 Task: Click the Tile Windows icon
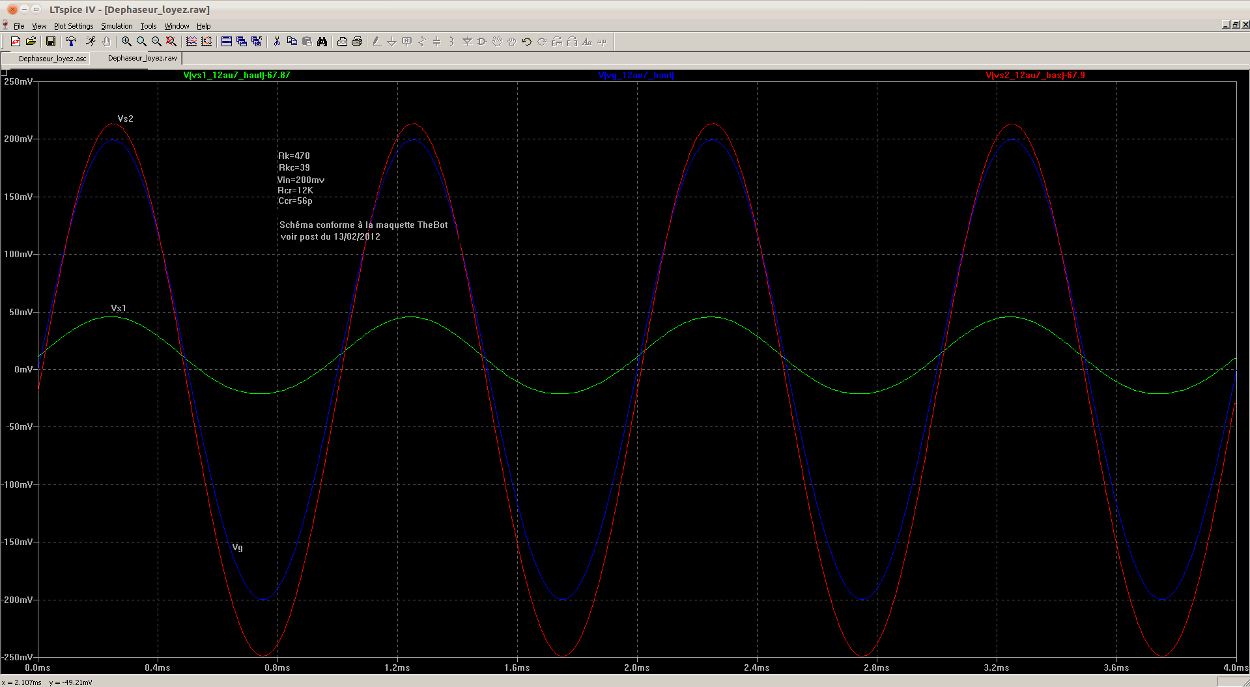coord(226,41)
